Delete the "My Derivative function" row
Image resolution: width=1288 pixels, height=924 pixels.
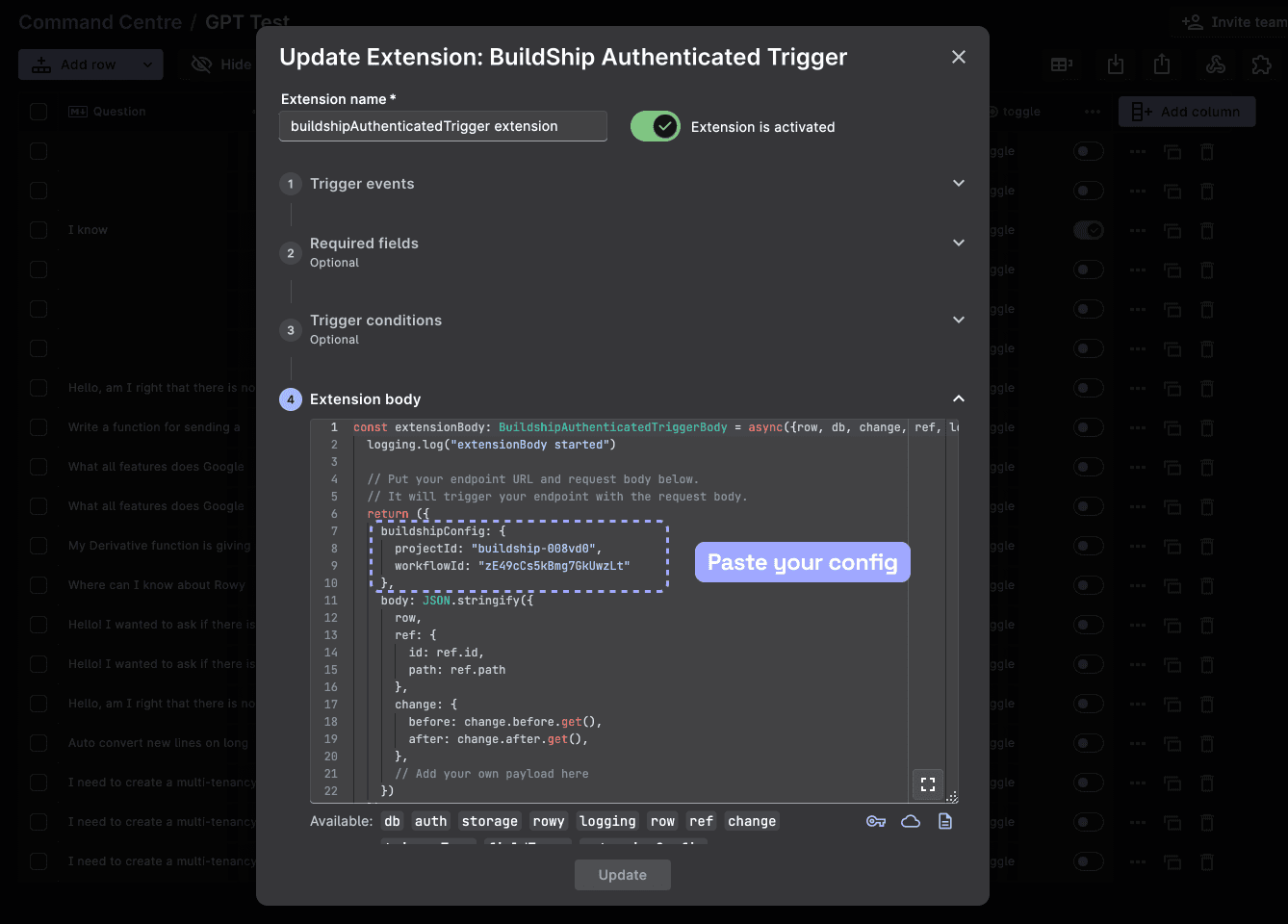coord(1207,546)
